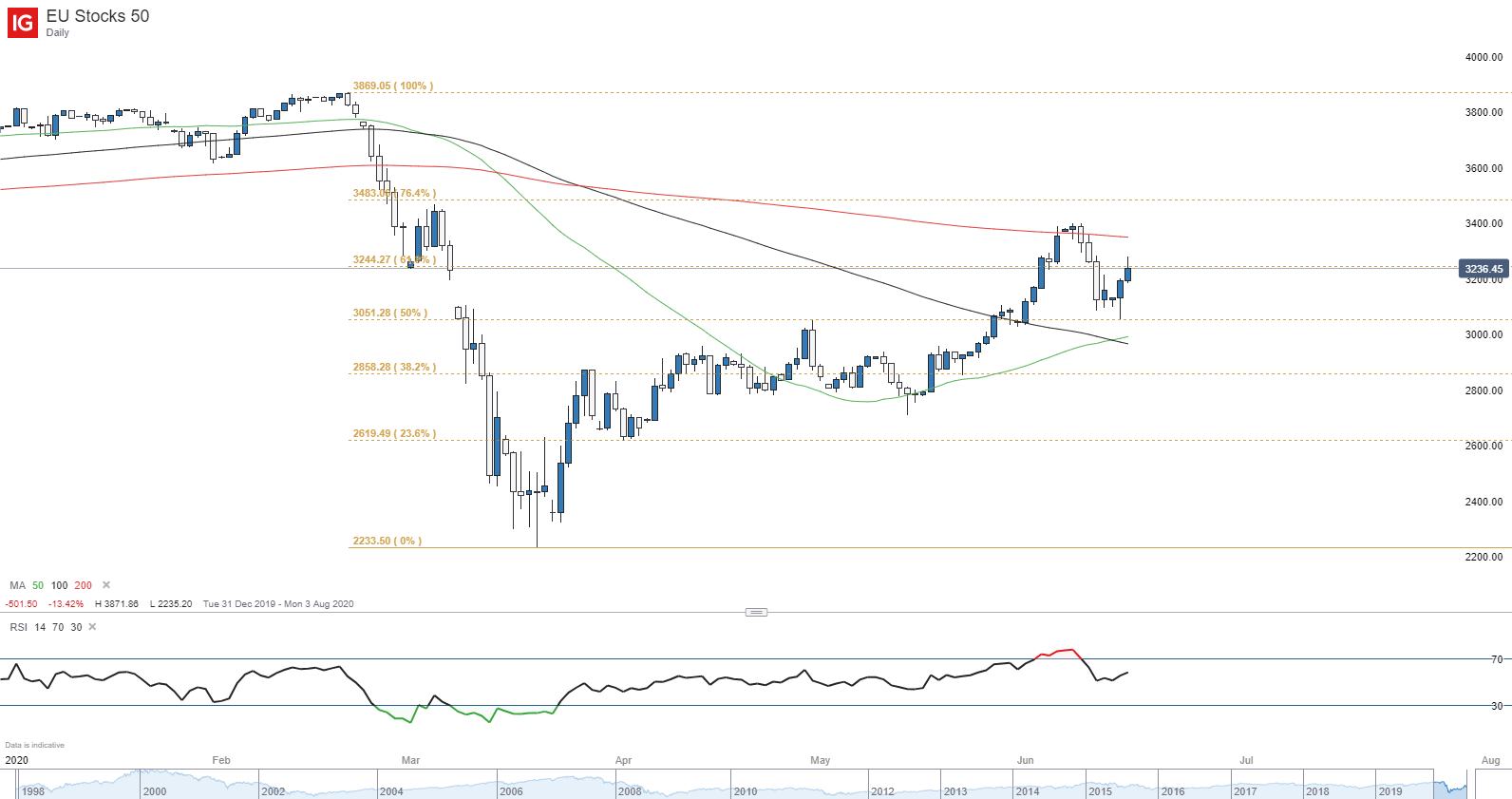Viewport: 1512px width, 799px height.
Task: Select the RSI indicator label
Action: (18, 627)
